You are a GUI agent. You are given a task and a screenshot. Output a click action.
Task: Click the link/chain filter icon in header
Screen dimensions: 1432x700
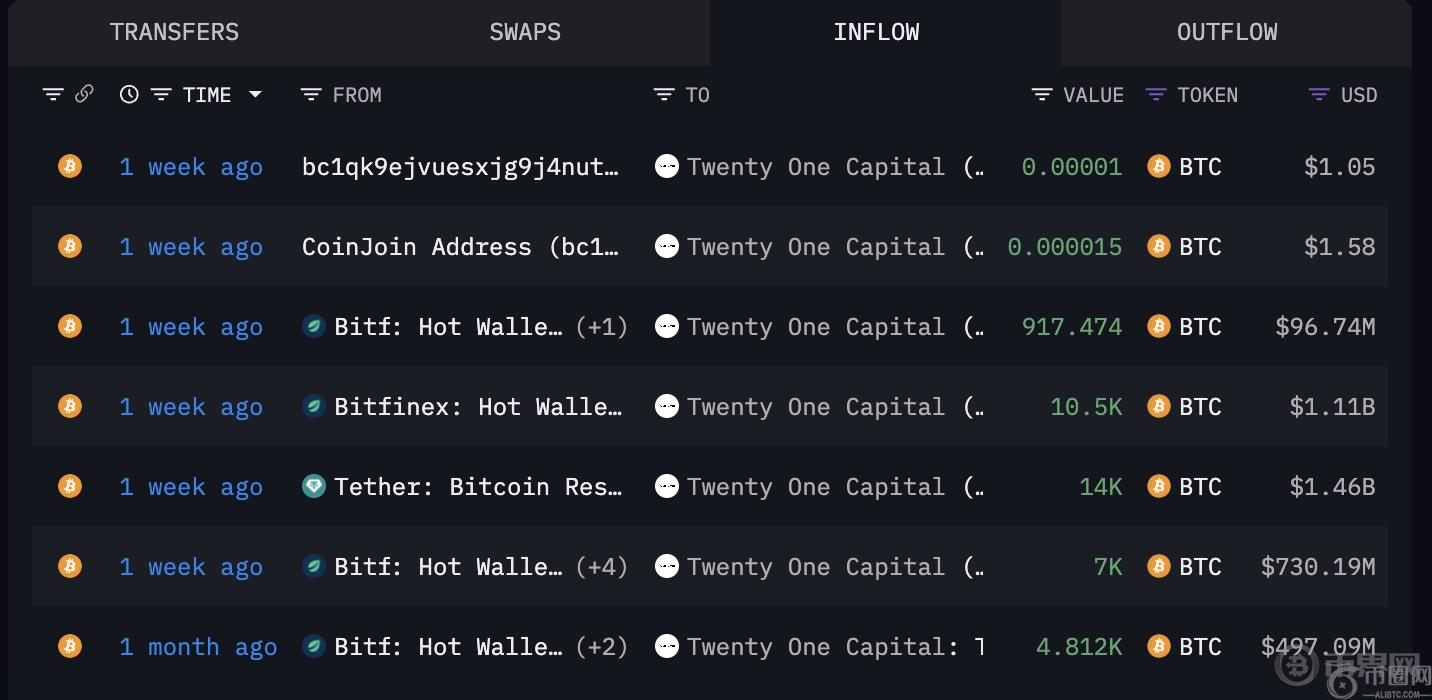(x=84, y=94)
